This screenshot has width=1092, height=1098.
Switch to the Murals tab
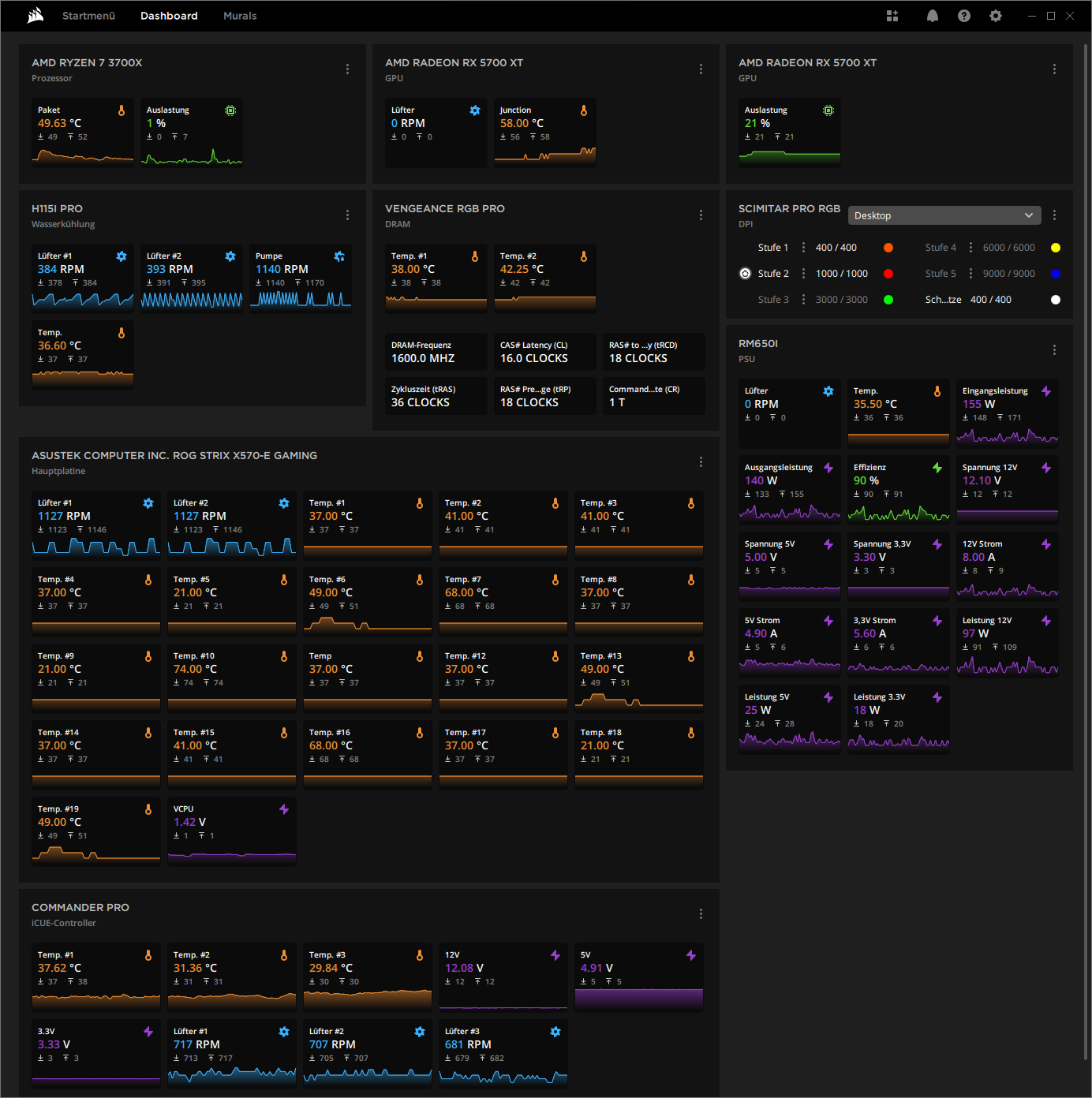click(x=240, y=16)
